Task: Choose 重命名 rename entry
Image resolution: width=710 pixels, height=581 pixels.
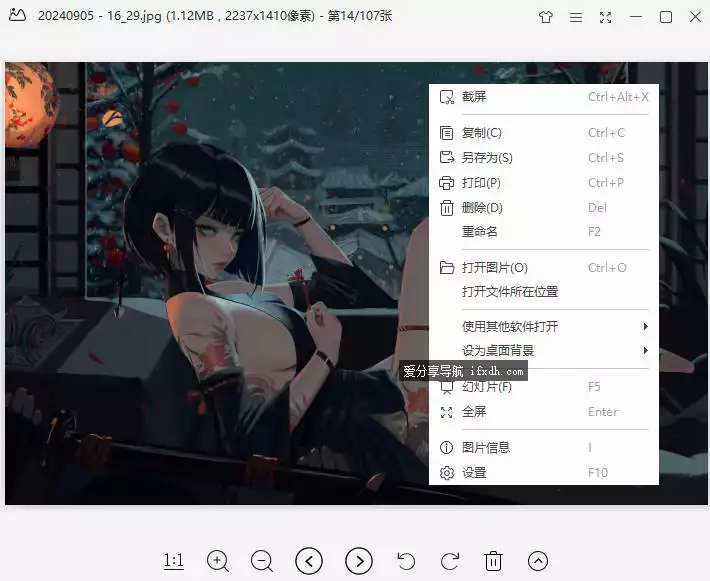Action: tap(544, 232)
